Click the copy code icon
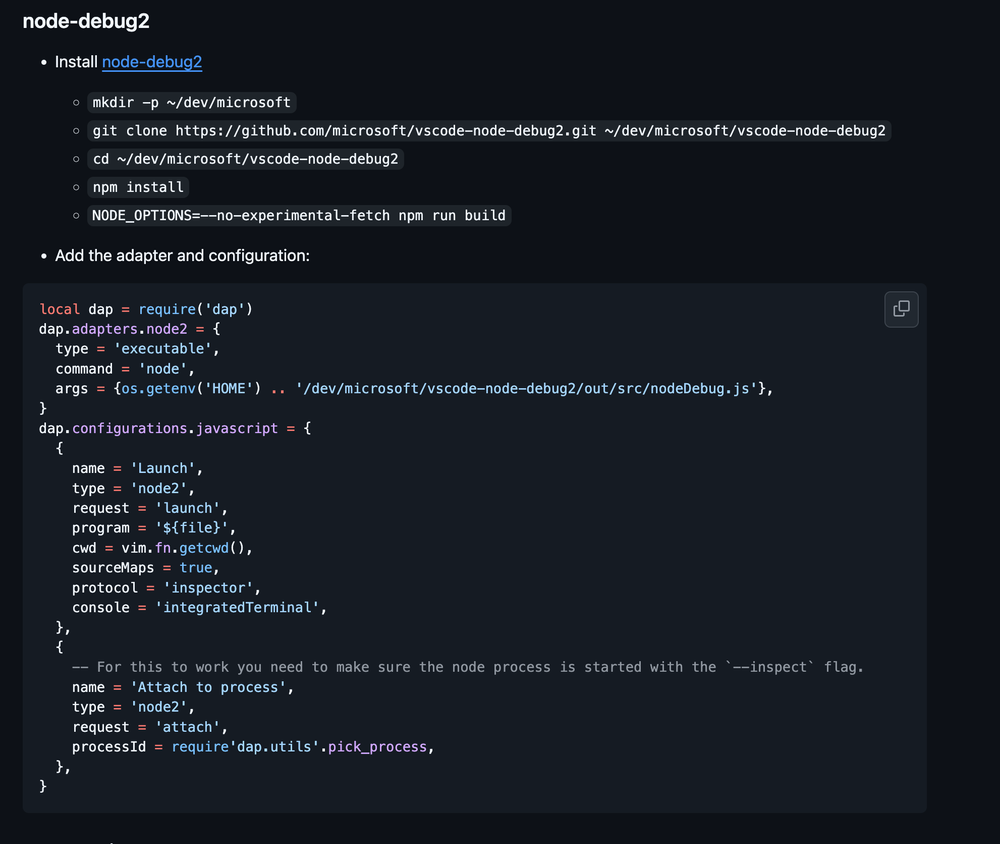Screen dimensions: 1000x844 coord(900,309)
